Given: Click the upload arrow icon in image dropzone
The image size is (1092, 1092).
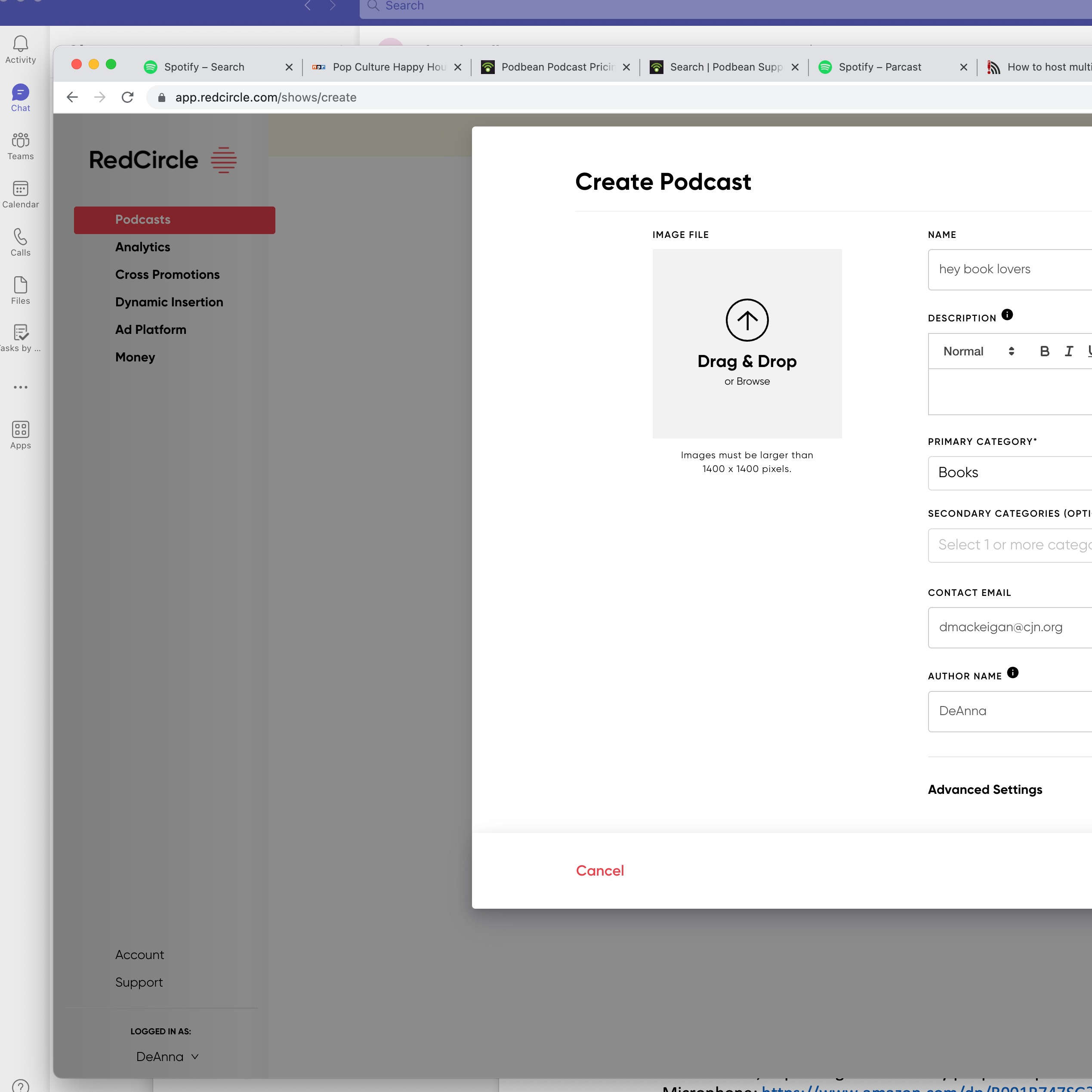Looking at the screenshot, I should [x=747, y=320].
